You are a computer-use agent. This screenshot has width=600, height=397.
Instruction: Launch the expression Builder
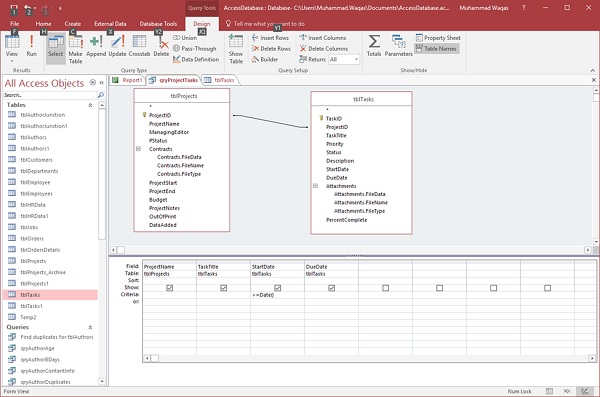(x=265, y=59)
